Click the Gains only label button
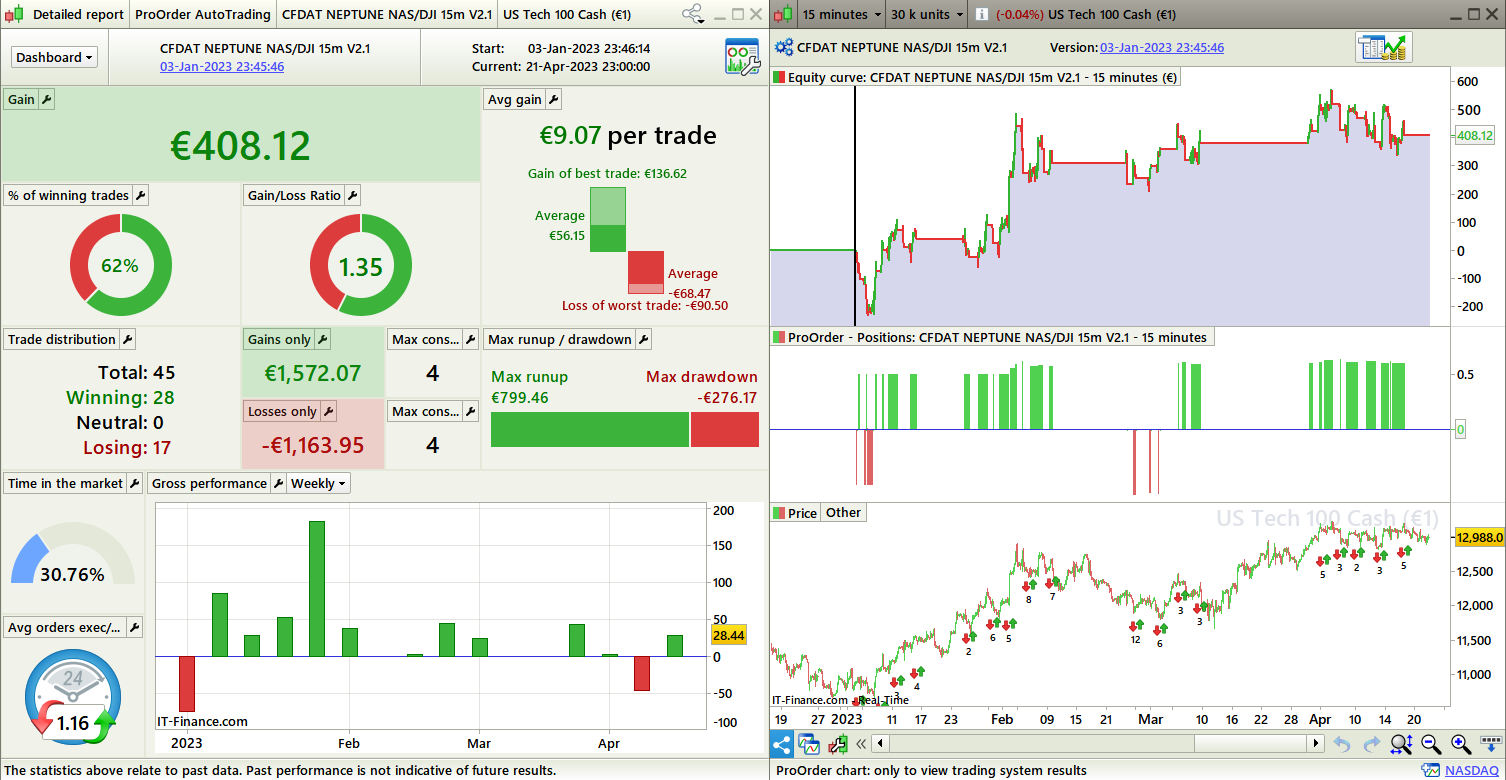1506x780 pixels. click(279, 339)
